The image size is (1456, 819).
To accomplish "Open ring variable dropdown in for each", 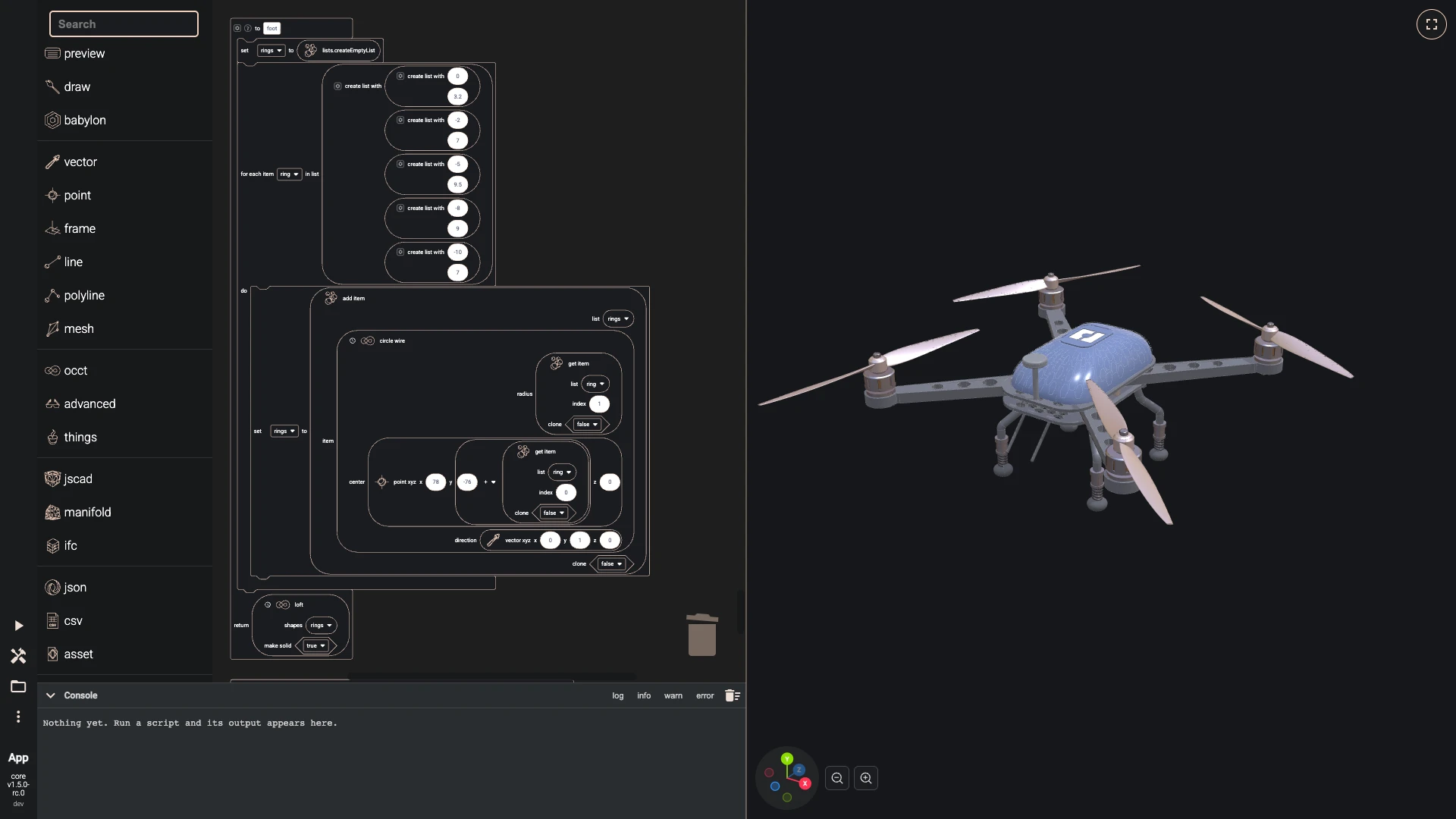I will (289, 174).
